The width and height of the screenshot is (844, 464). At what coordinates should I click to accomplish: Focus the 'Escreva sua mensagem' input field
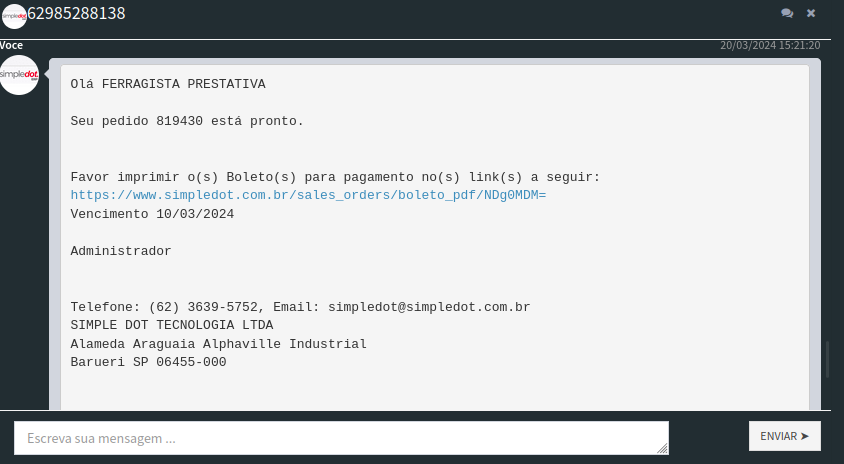pos(340,438)
